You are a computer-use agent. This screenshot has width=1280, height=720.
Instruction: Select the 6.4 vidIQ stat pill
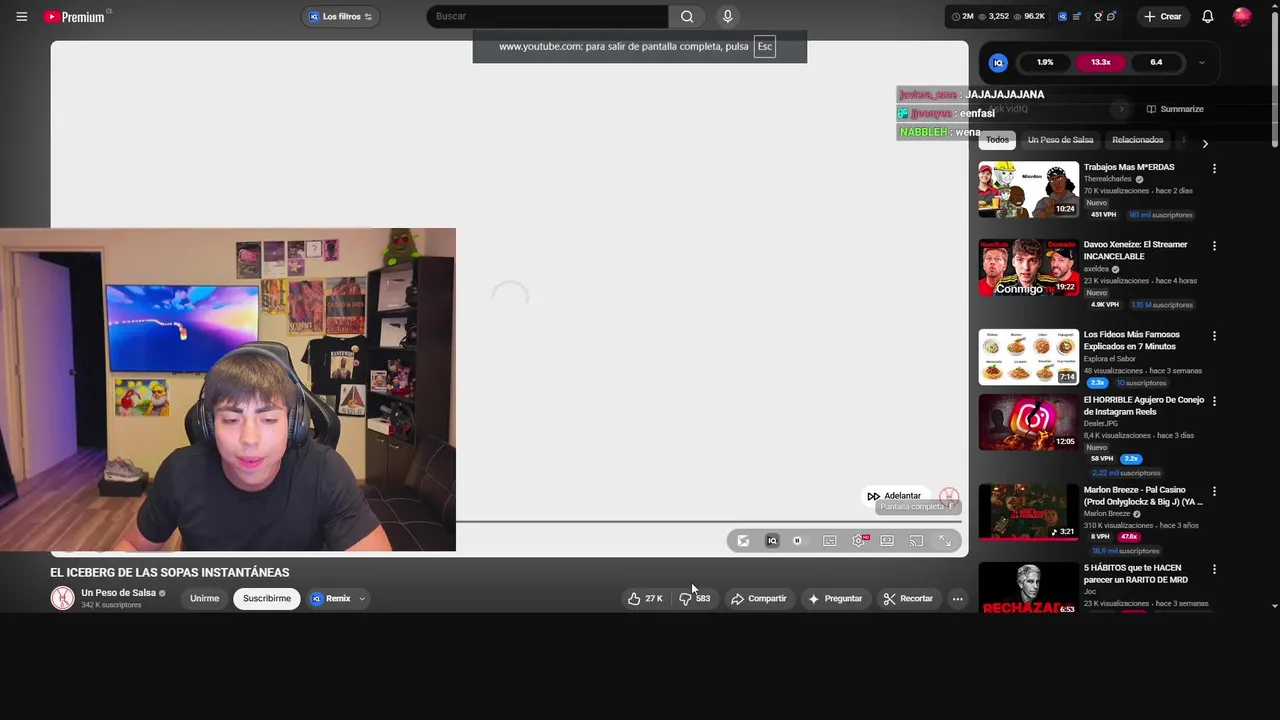point(1156,62)
